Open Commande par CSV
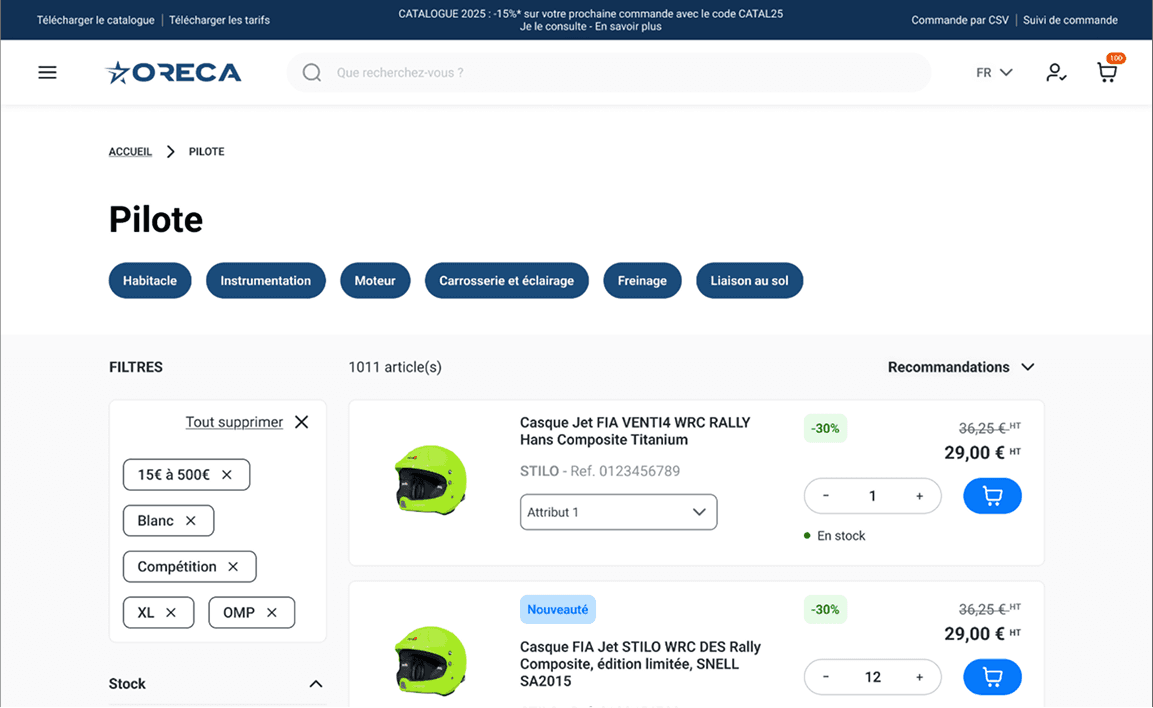Screen dimensions: 1153x708 point(960,20)
